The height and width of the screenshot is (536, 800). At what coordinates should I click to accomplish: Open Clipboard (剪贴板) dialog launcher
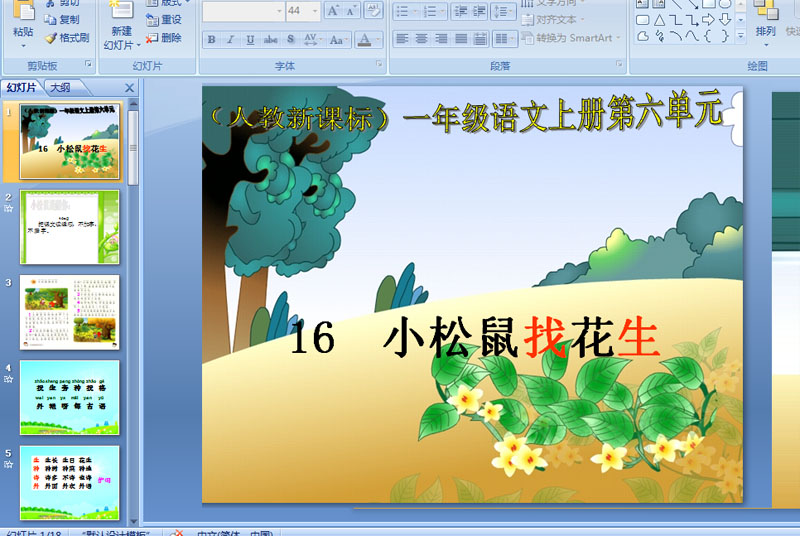[88, 64]
